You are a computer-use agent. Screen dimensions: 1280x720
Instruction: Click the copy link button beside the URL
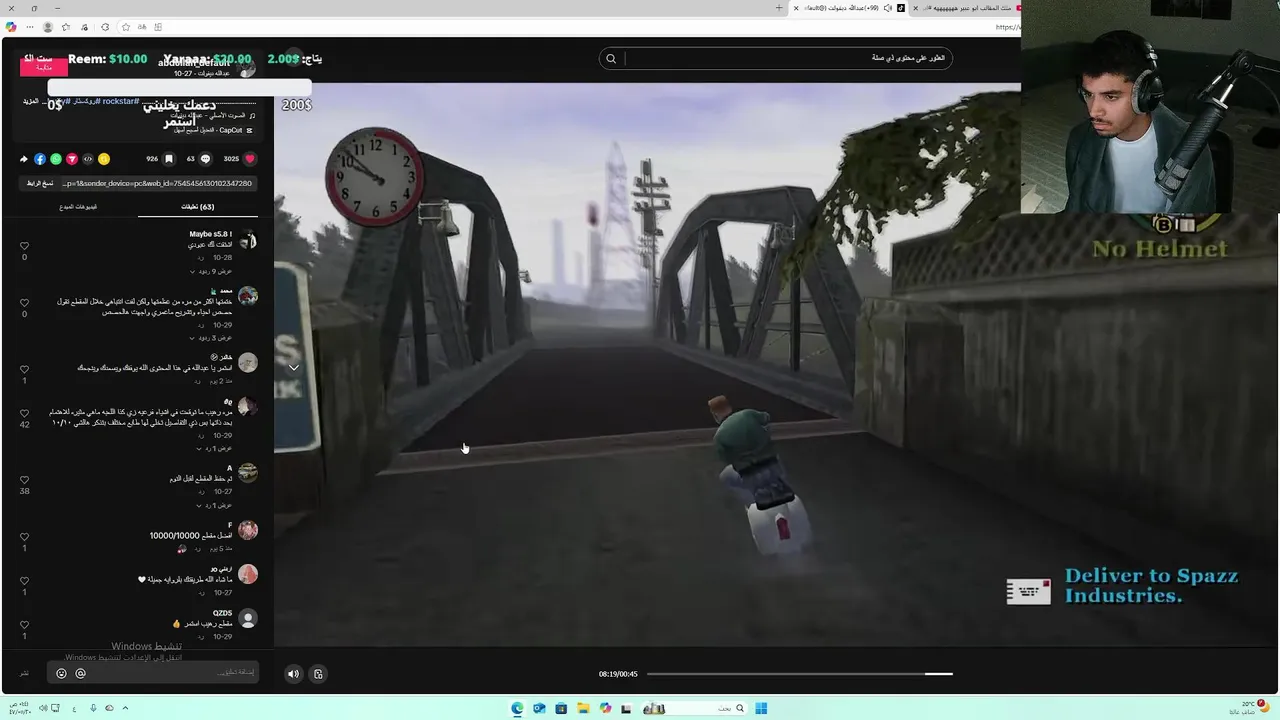pyautogui.click(x=40, y=183)
